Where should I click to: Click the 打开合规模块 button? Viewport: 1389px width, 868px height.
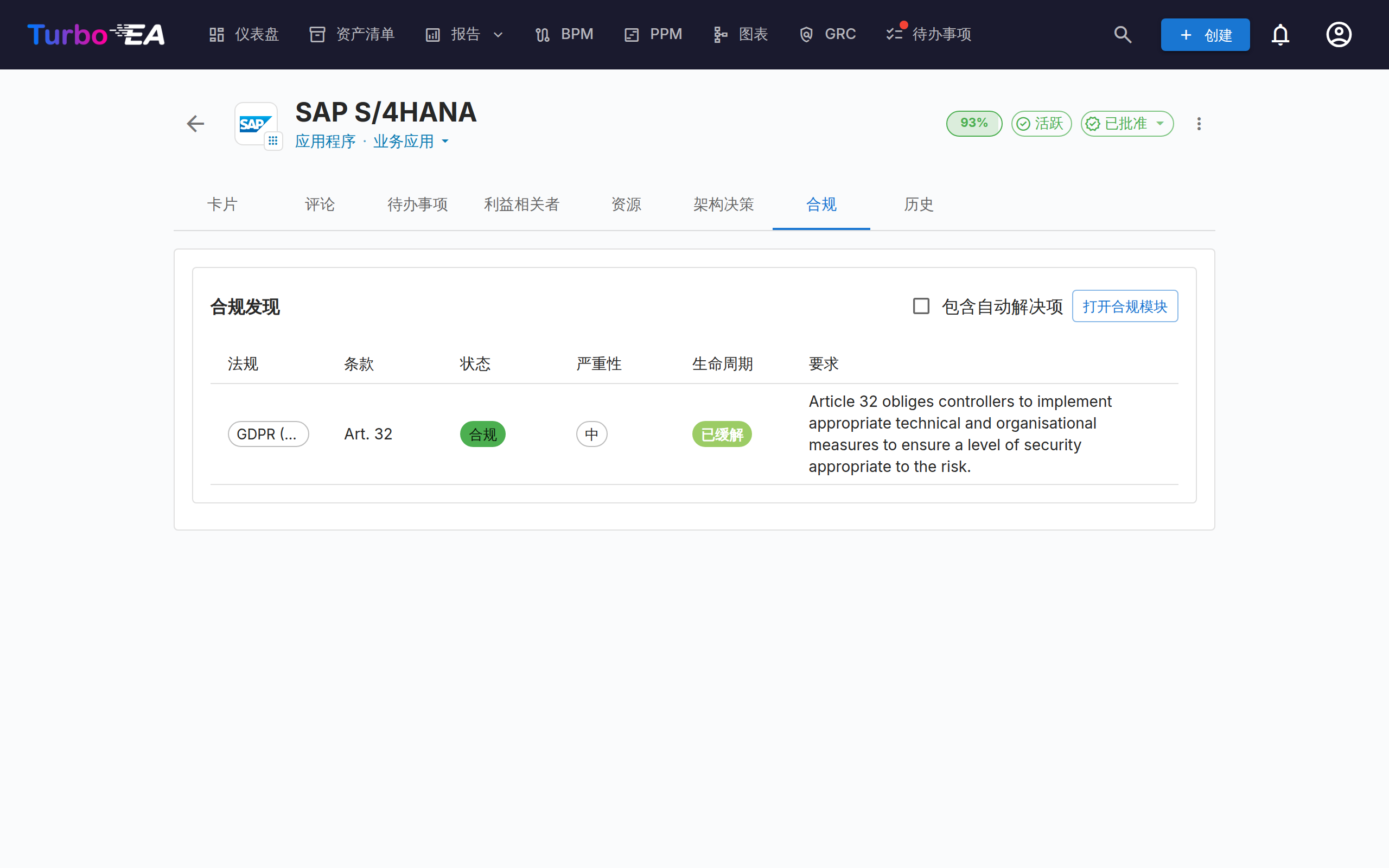(1124, 306)
